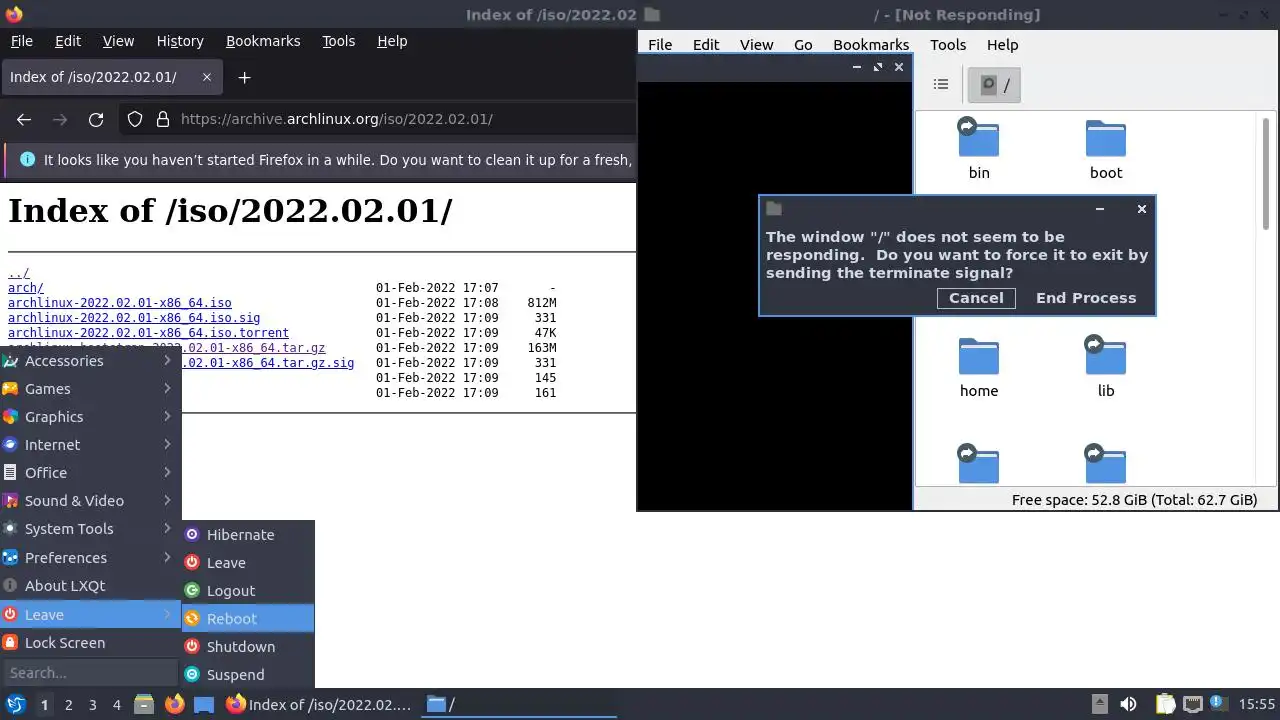
Task: Open the Go menu in file manager
Action: (x=803, y=45)
